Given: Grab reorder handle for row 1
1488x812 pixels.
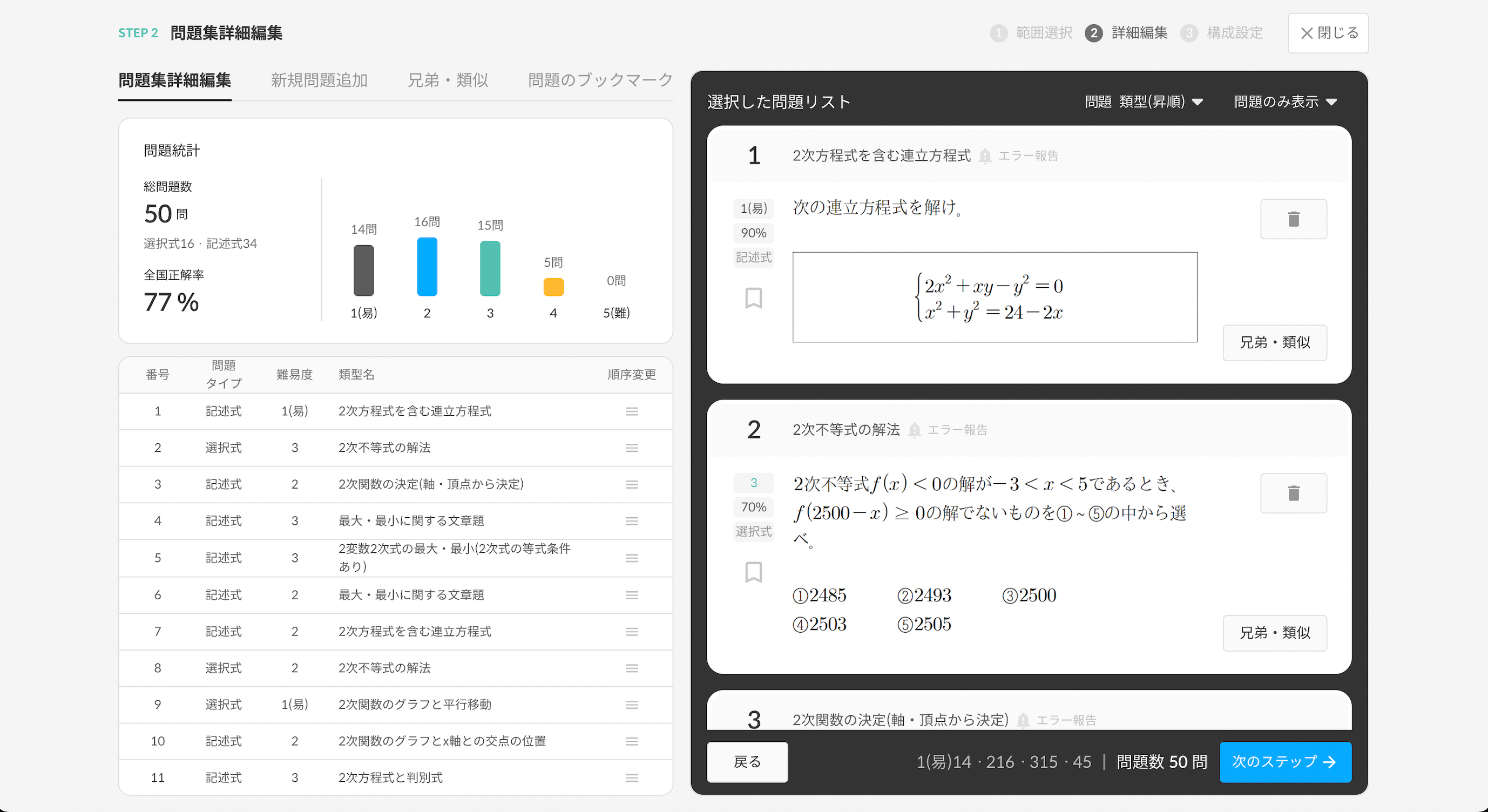Looking at the screenshot, I should (631, 411).
